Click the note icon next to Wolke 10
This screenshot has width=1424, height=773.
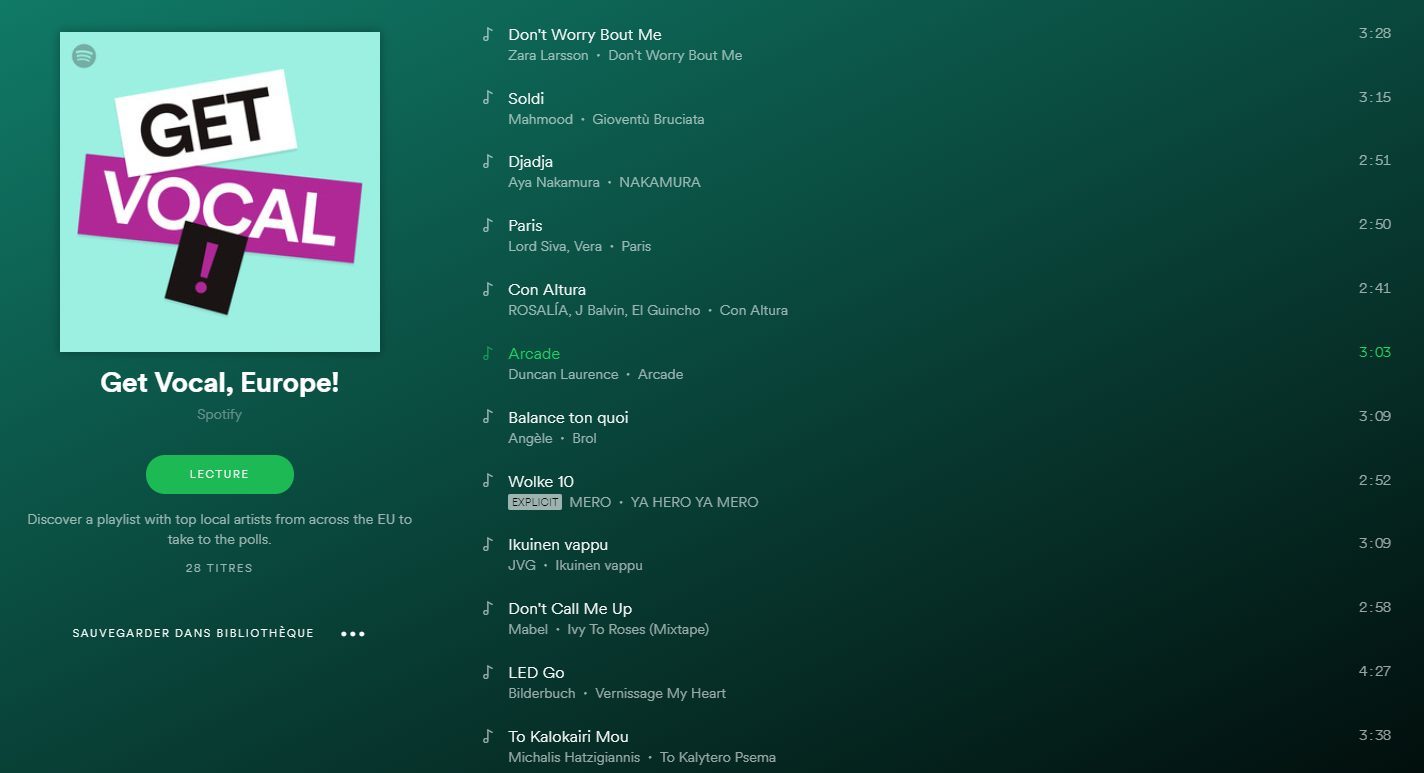pyautogui.click(x=488, y=481)
